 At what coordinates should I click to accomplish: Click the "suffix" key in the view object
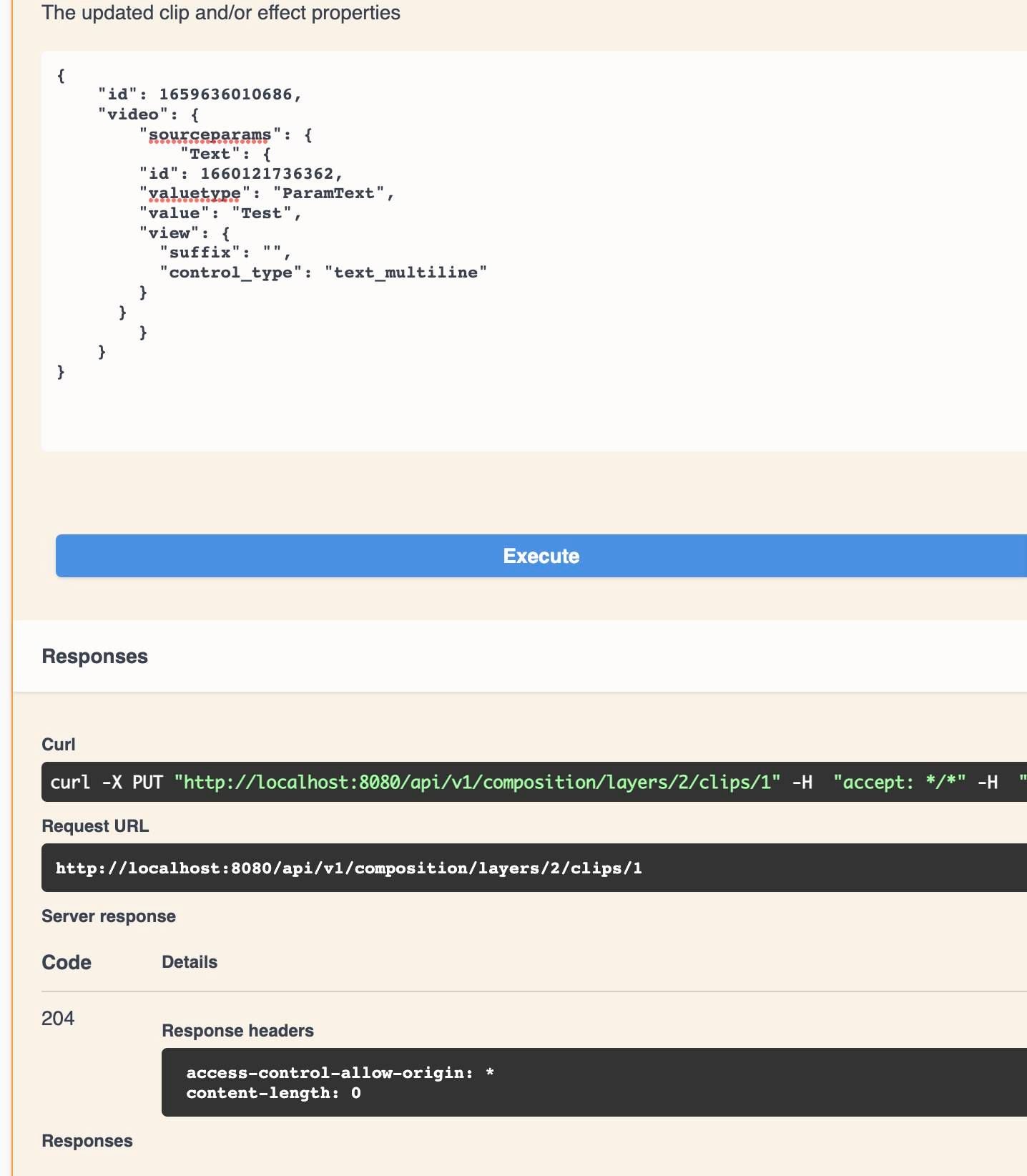(x=200, y=253)
